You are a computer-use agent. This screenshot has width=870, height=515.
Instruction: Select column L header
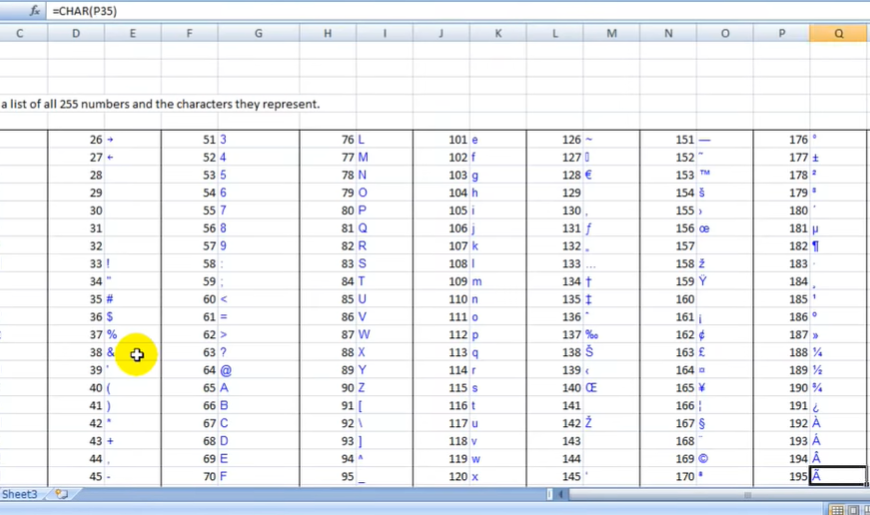pyautogui.click(x=555, y=33)
